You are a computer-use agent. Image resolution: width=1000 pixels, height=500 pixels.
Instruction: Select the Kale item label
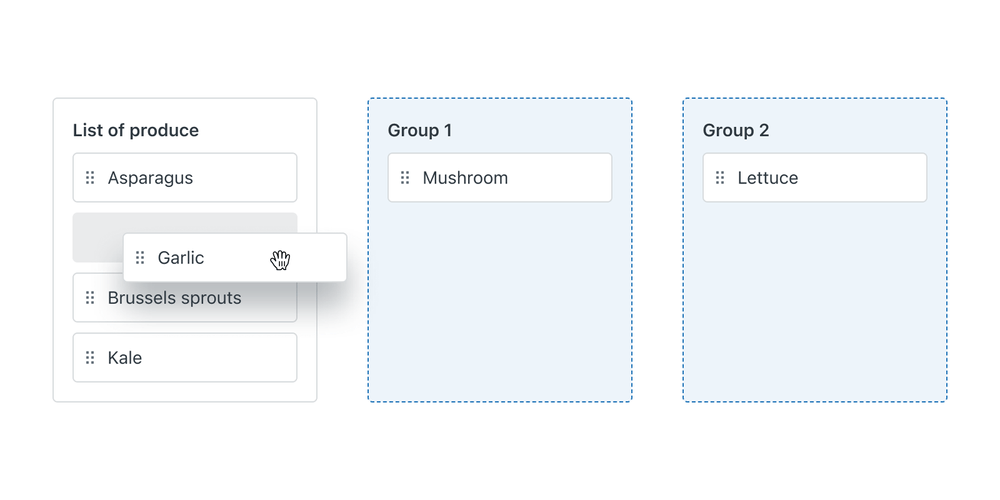point(125,358)
